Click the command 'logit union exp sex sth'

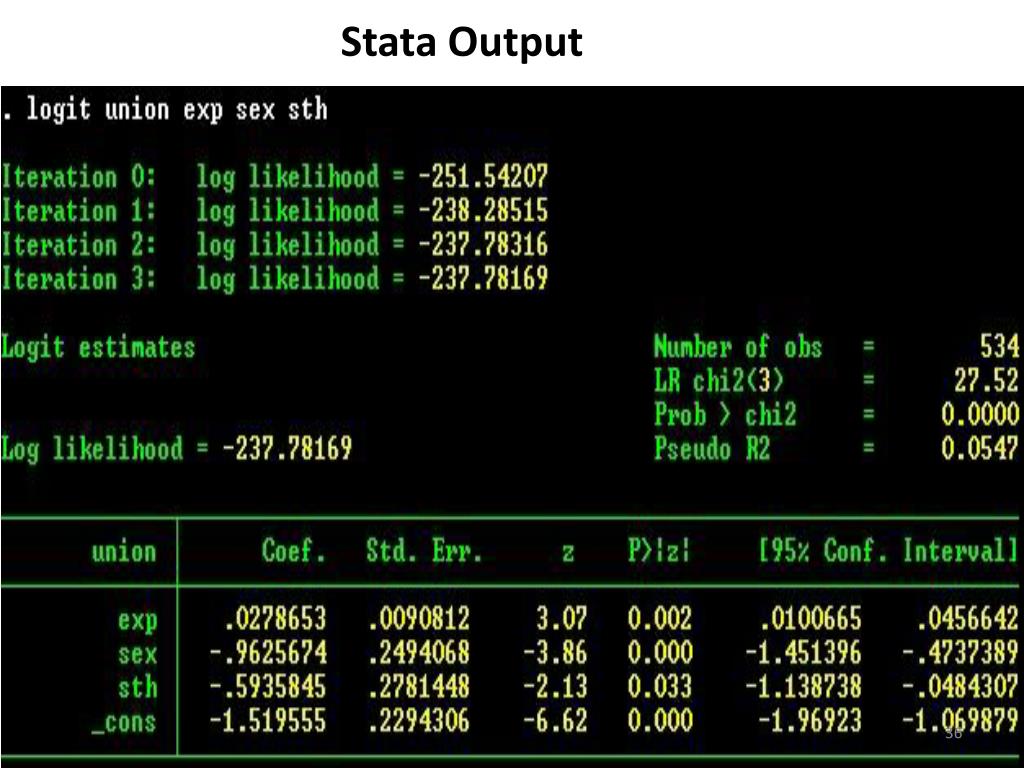(x=176, y=109)
